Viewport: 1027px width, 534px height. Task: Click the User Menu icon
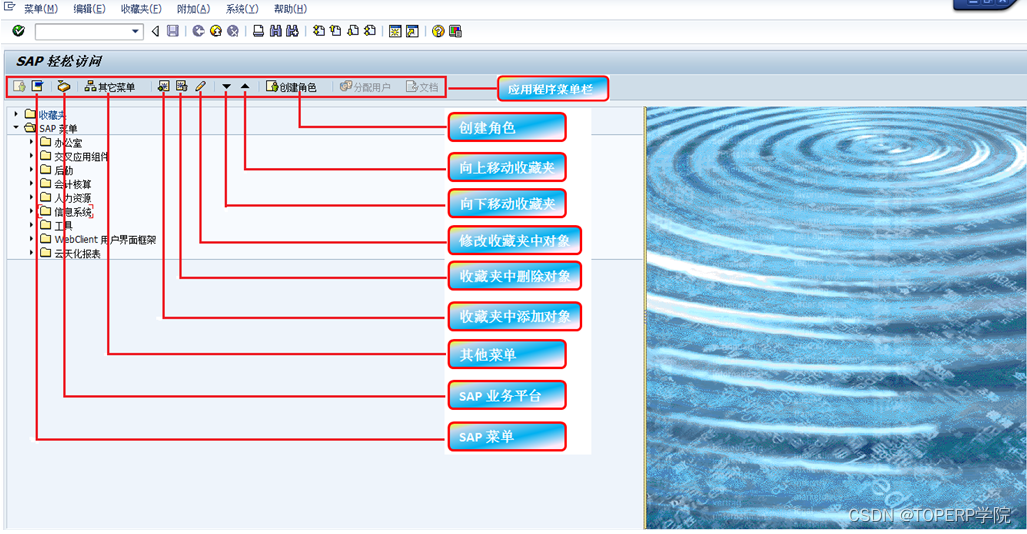pyautogui.click(x=20, y=86)
